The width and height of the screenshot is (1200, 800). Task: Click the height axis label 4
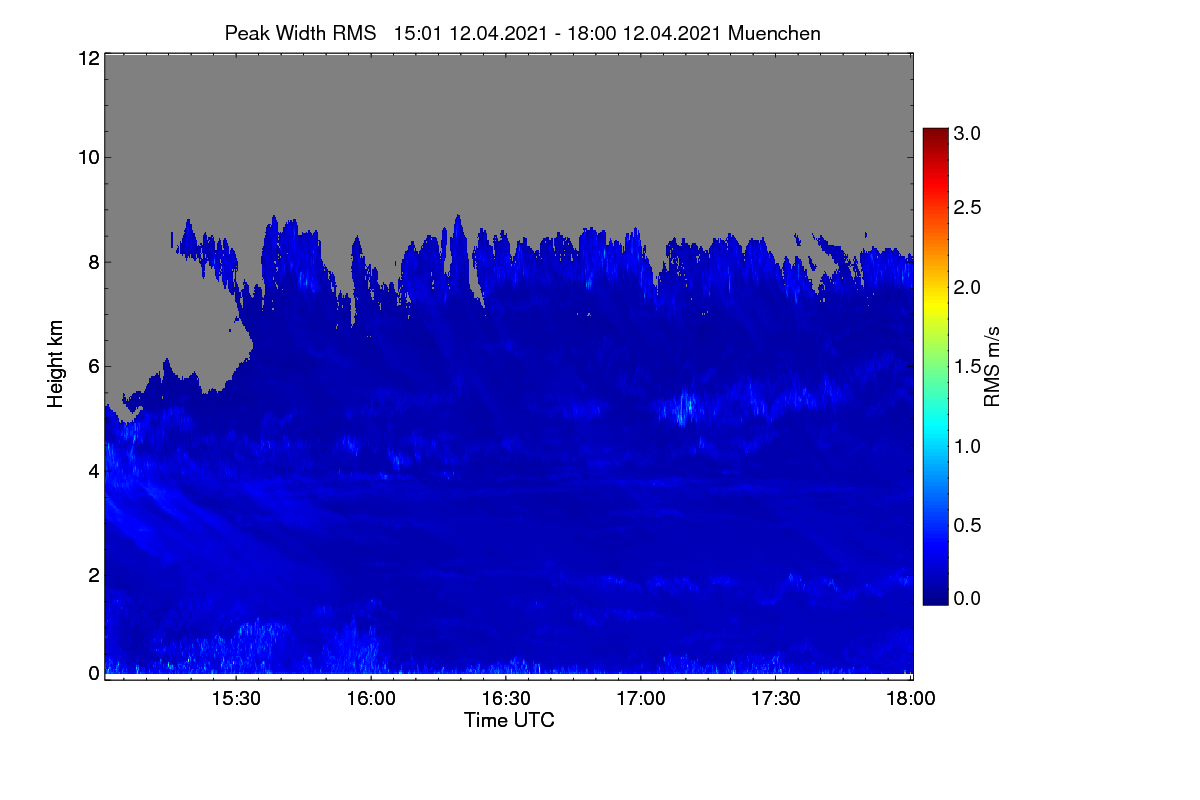tap(93, 470)
